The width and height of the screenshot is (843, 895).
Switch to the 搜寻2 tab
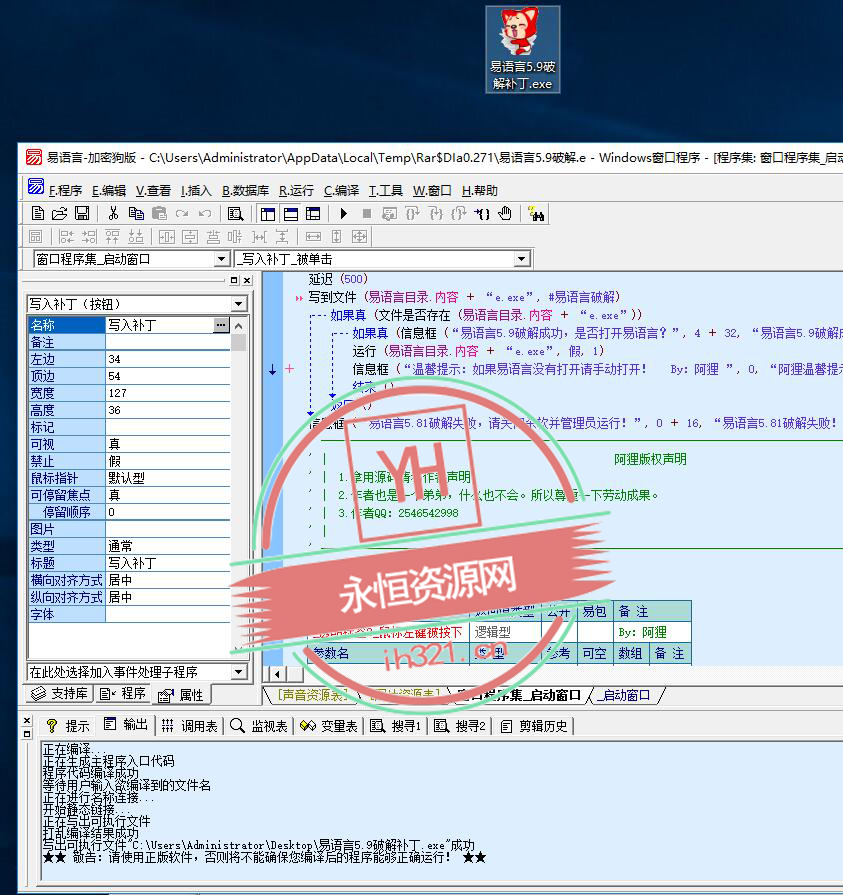[459, 725]
